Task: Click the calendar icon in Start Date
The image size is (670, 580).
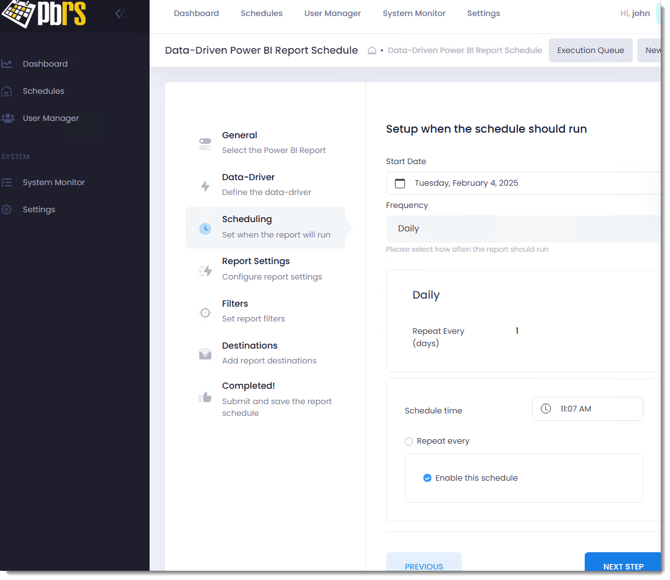Action: point(400,183)
